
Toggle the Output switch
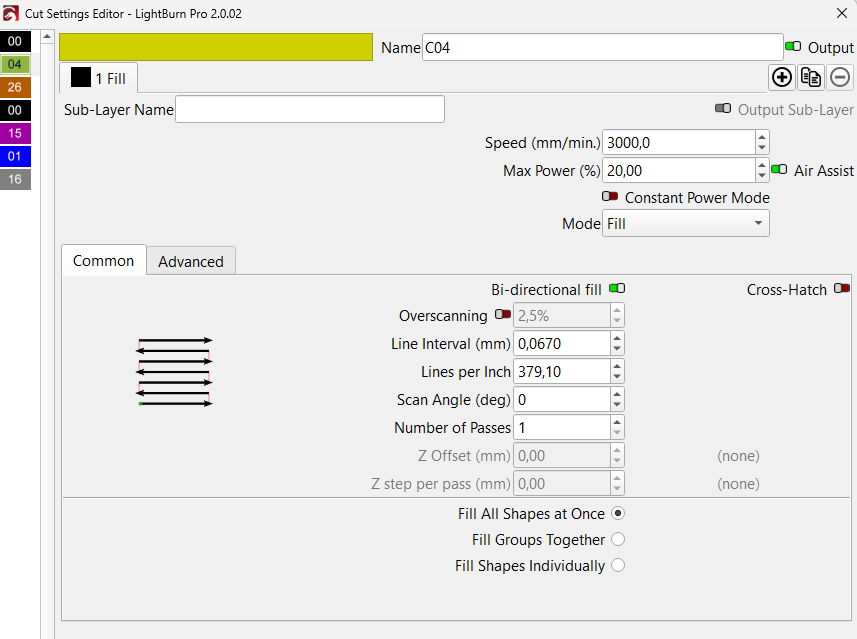point(793,46)
